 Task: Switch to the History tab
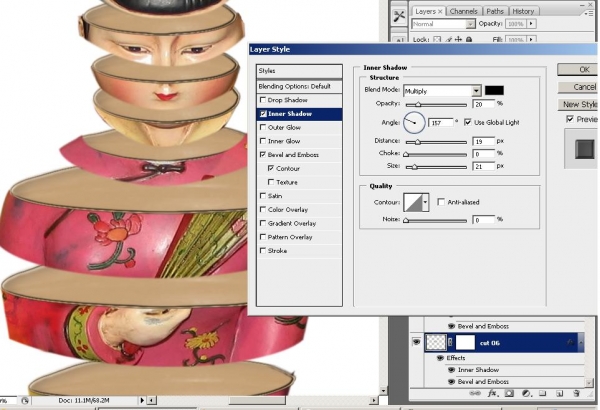523,11
